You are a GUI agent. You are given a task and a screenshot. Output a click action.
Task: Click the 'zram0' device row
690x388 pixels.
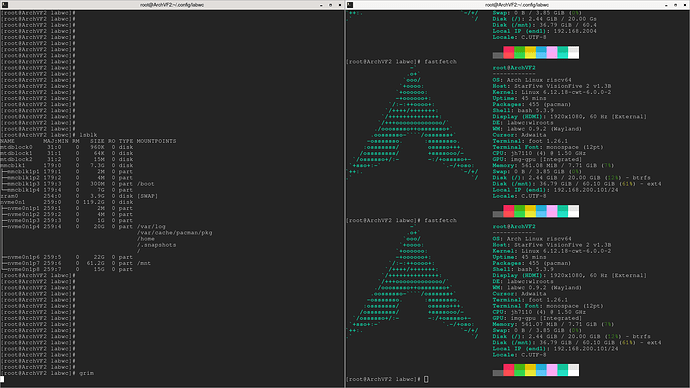[x=79, y=196]
